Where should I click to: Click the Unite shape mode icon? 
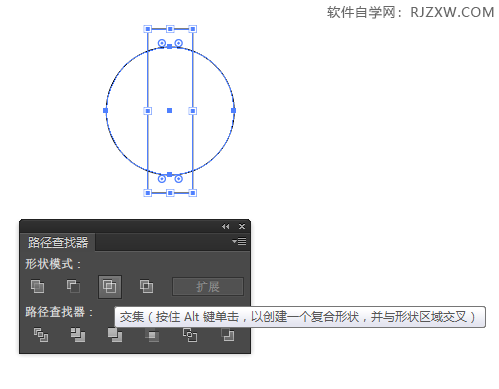(x=37, y=286)
